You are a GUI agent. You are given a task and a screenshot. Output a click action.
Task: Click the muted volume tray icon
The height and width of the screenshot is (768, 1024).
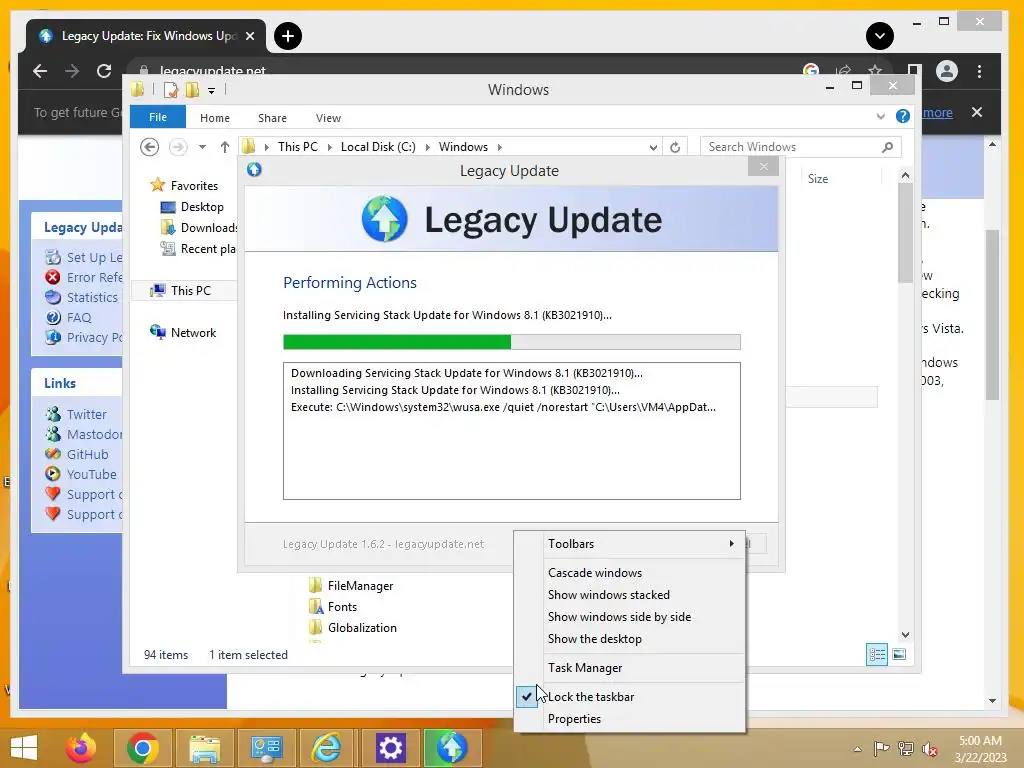pos(930,749)
